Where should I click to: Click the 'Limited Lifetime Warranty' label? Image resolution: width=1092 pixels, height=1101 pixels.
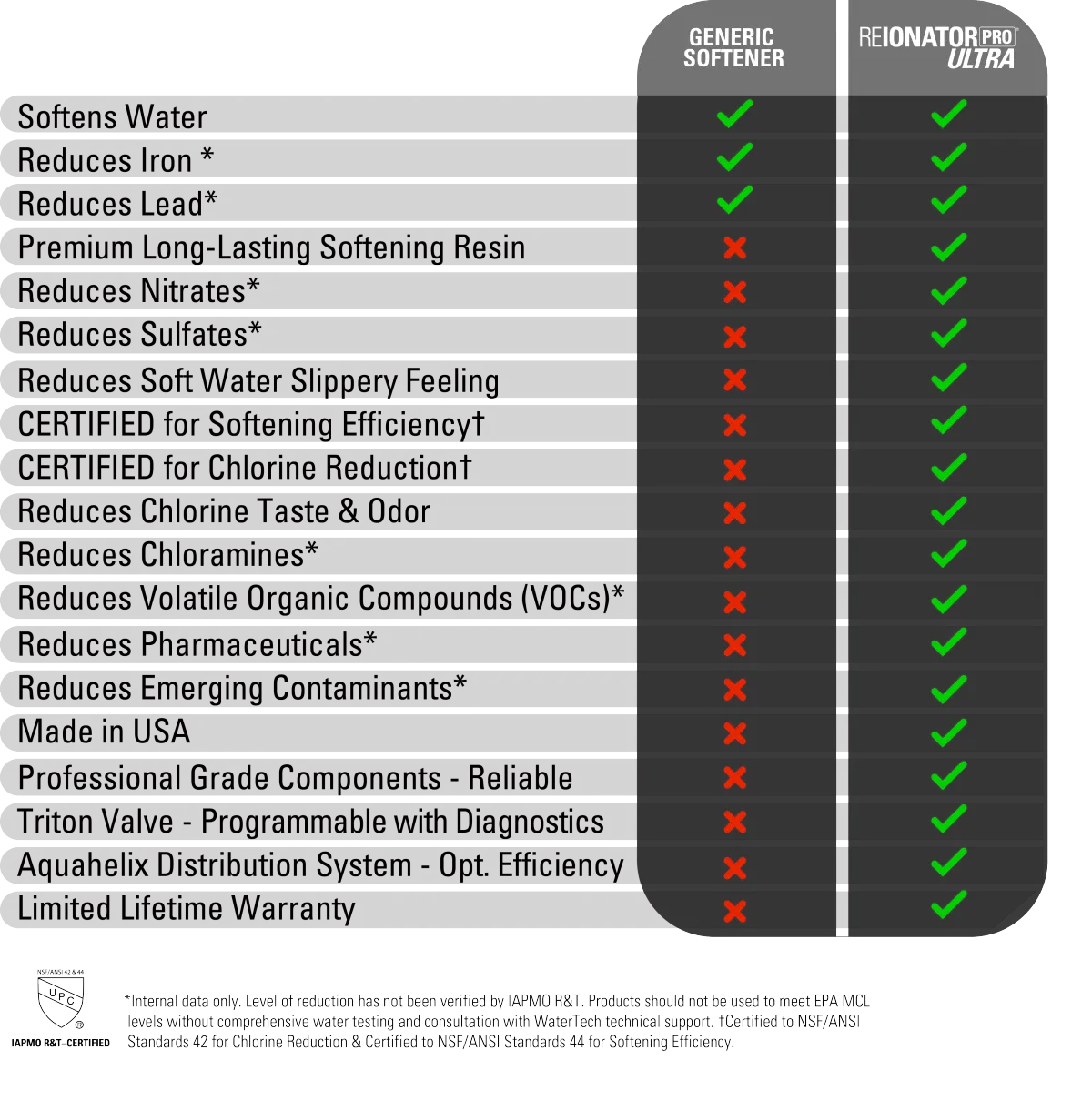tap(187, 909)
